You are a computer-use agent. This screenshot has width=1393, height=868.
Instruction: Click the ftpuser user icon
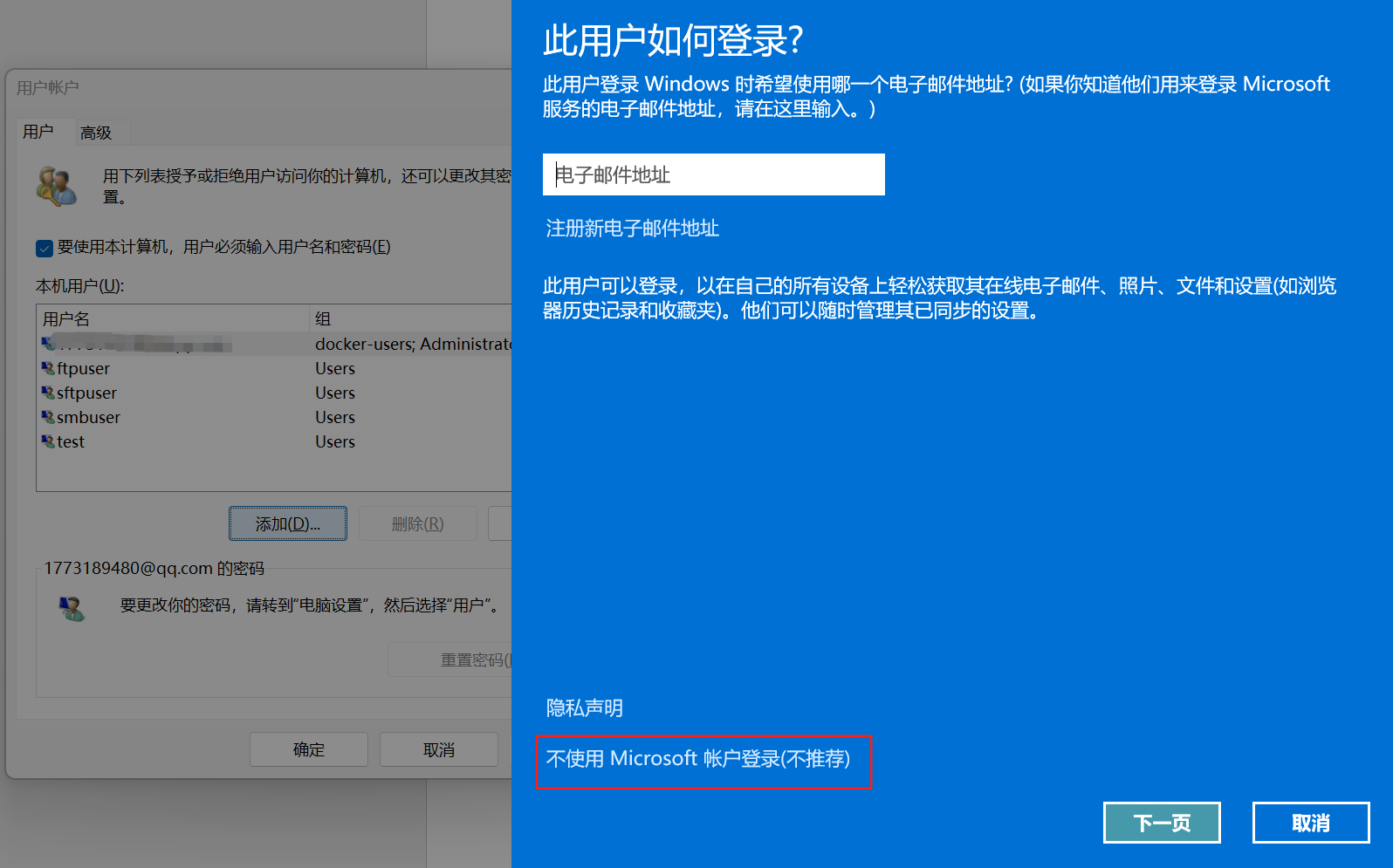[x=48, y=368]
